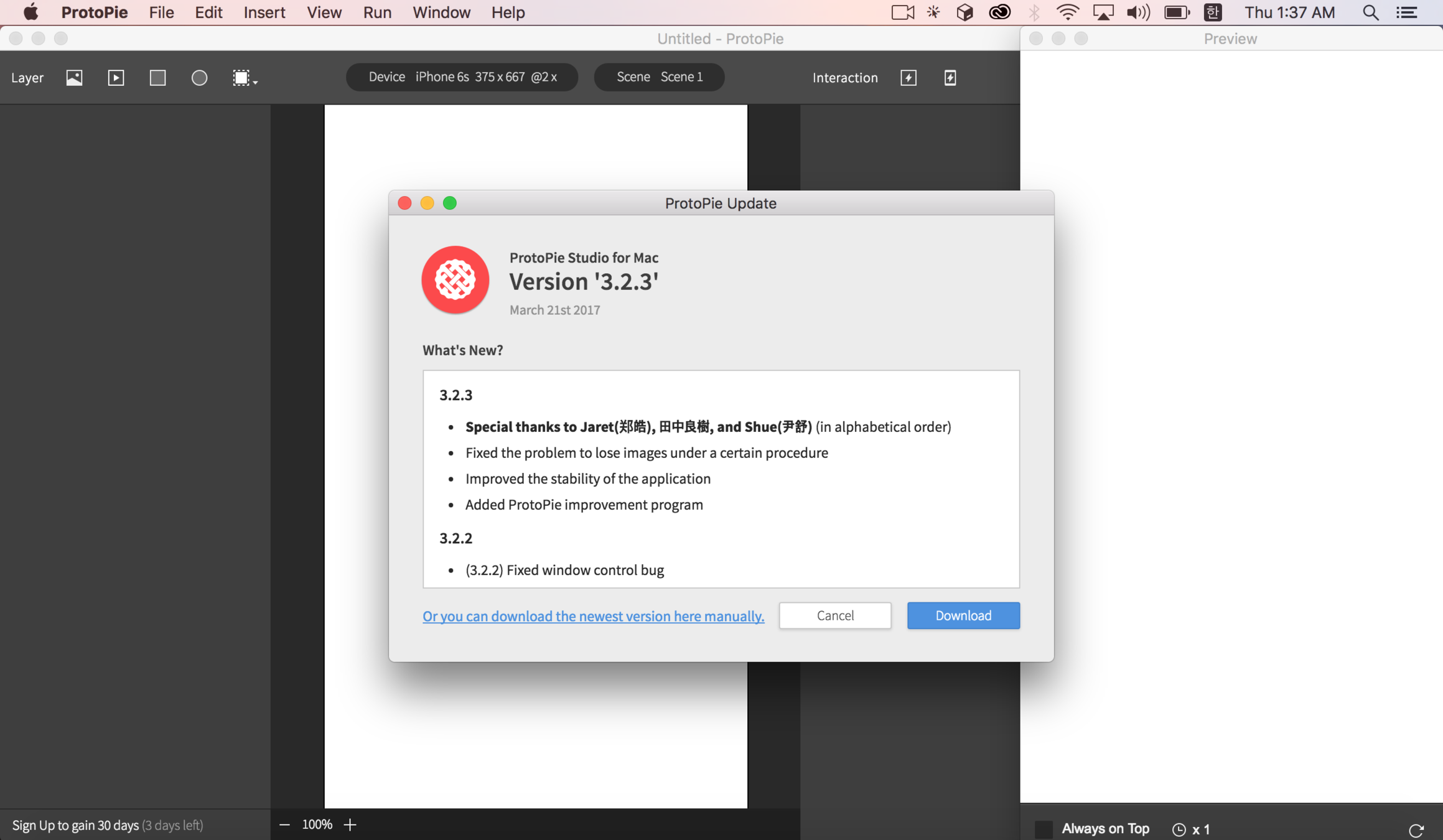The image size is (1443, 840).
Task: Click the playback speed clock icon
Action: [x=1179, y=829]
